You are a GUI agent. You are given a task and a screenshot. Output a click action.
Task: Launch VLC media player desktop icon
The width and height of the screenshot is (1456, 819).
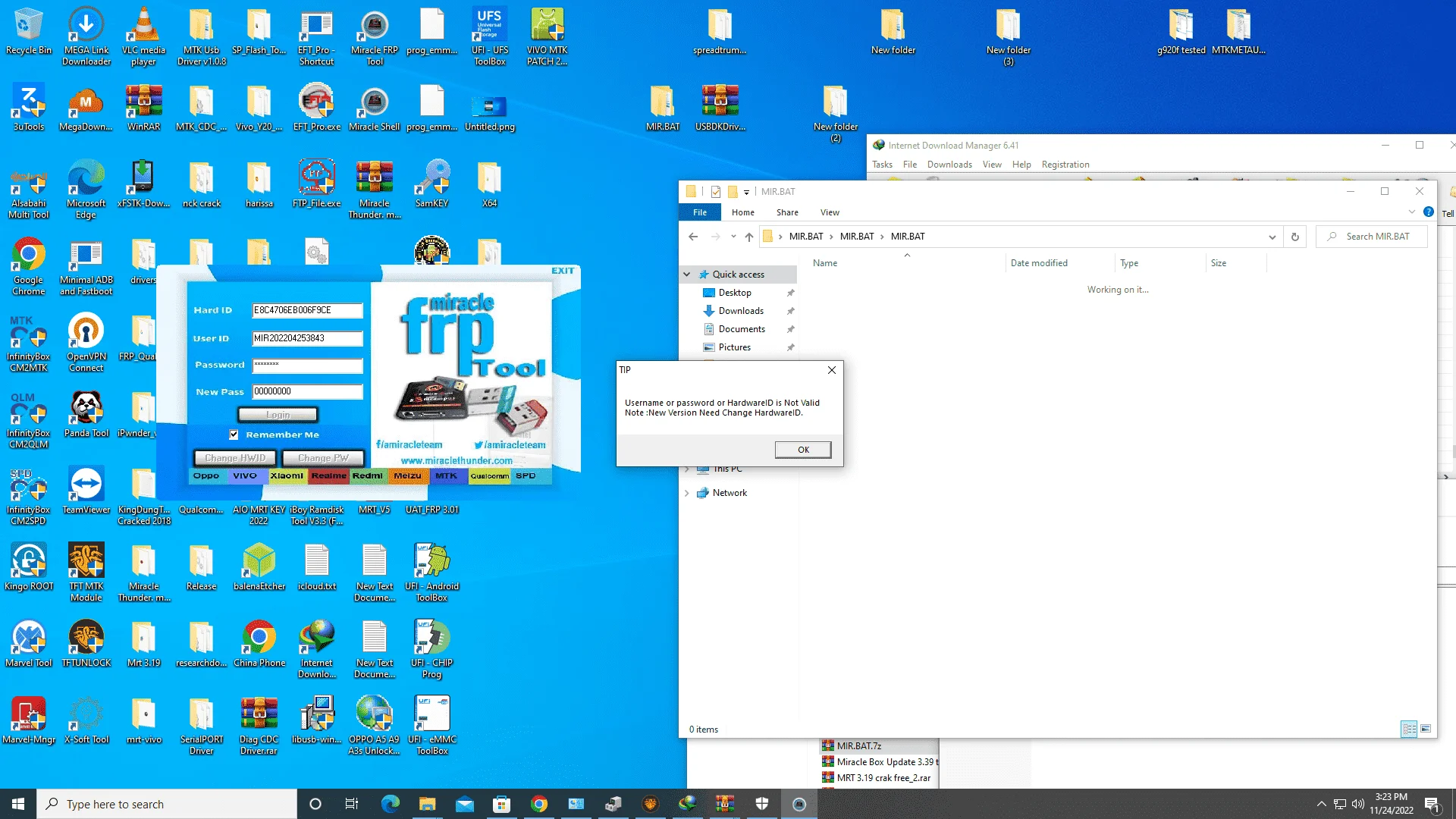pos(143,36)
